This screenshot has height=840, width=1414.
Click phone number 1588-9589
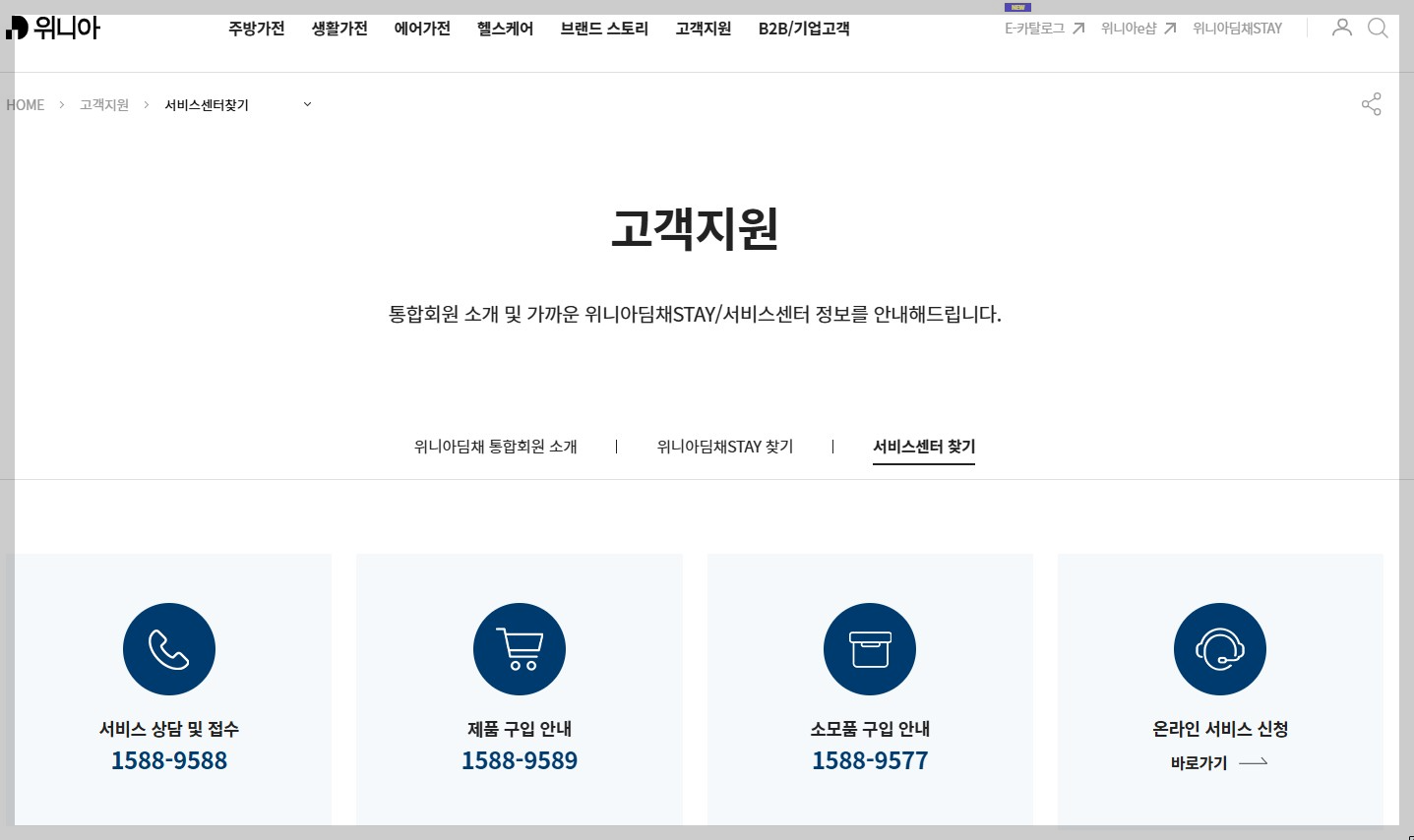[520, 760]
